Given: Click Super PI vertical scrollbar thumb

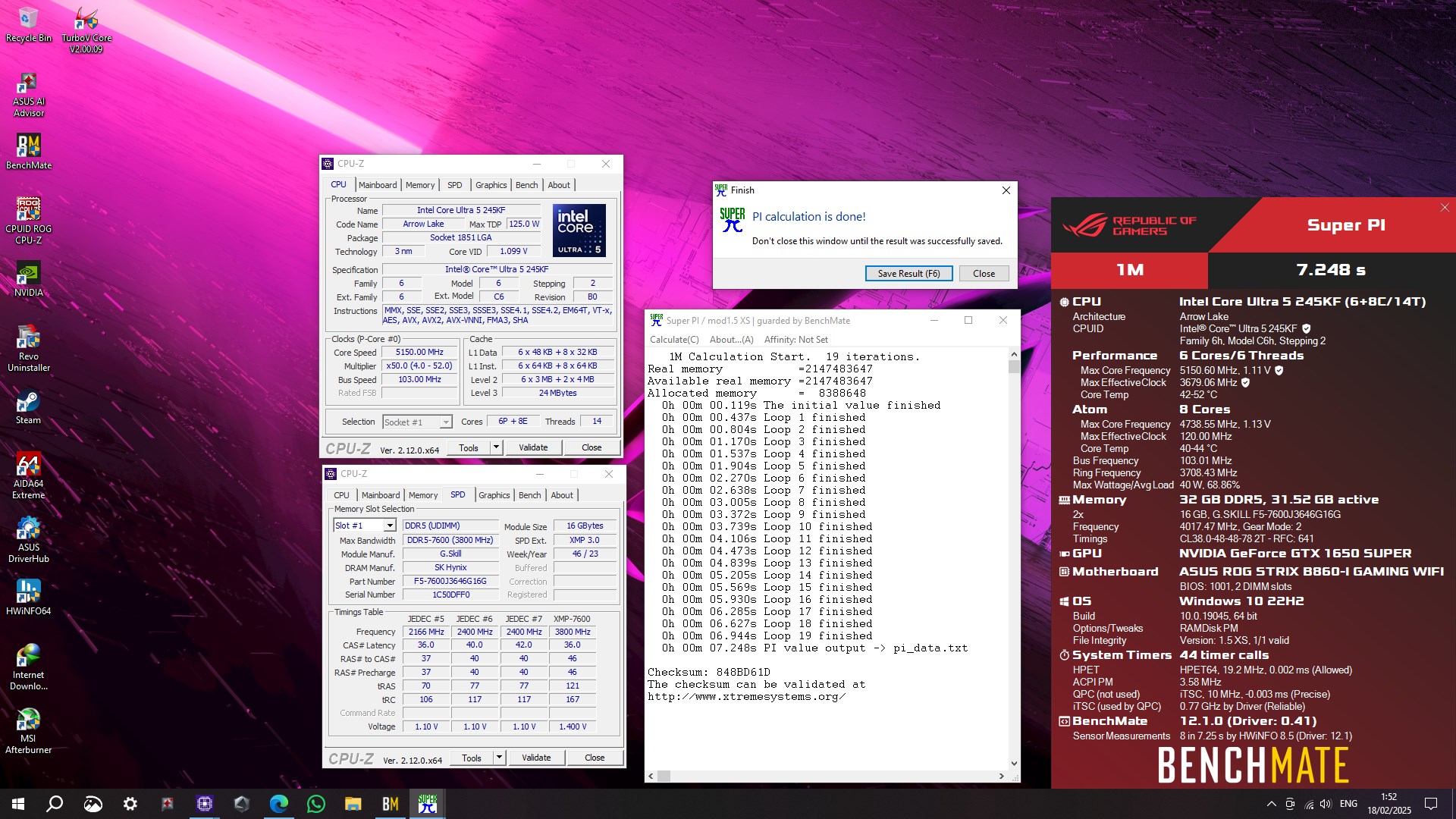Looking at the screenshot, I should [x=1014, y=367].
